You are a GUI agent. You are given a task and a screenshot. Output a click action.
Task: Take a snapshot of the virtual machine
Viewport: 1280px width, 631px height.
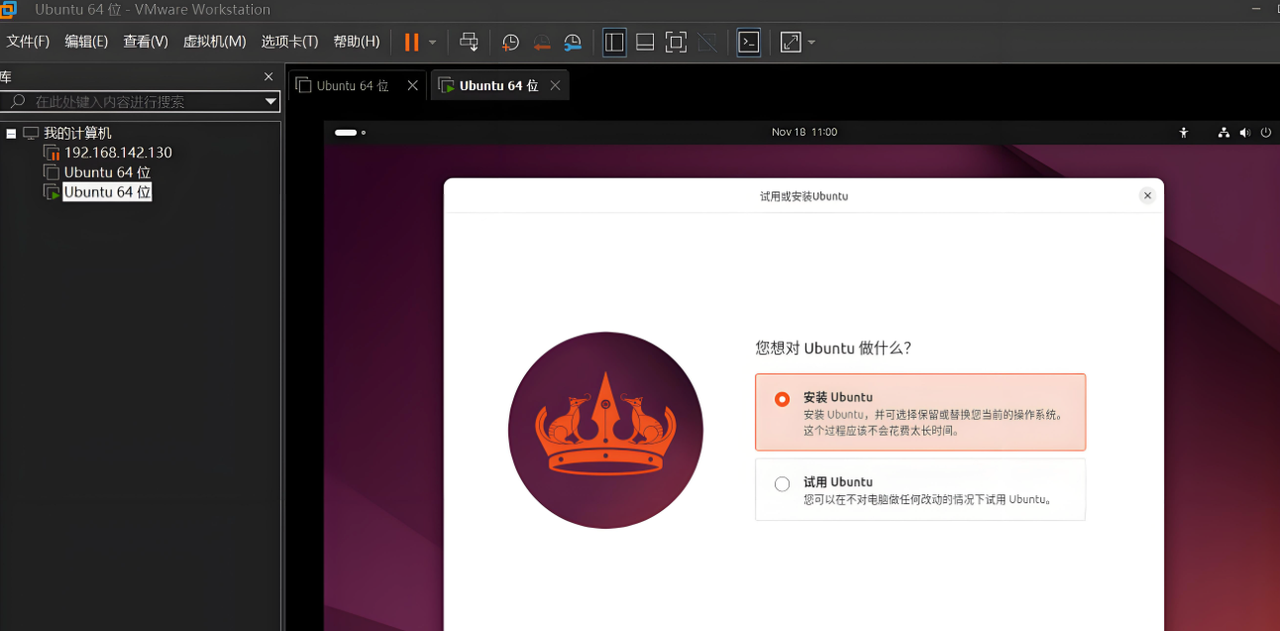[x=510, y=42]
